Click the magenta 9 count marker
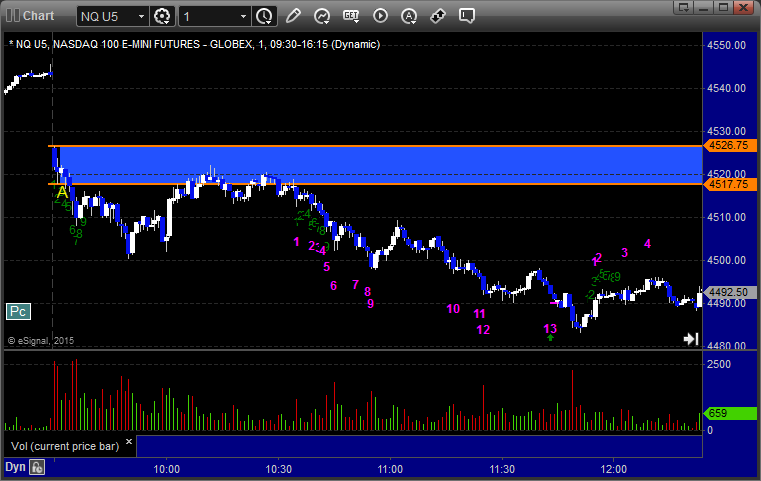 pos(370,304)
